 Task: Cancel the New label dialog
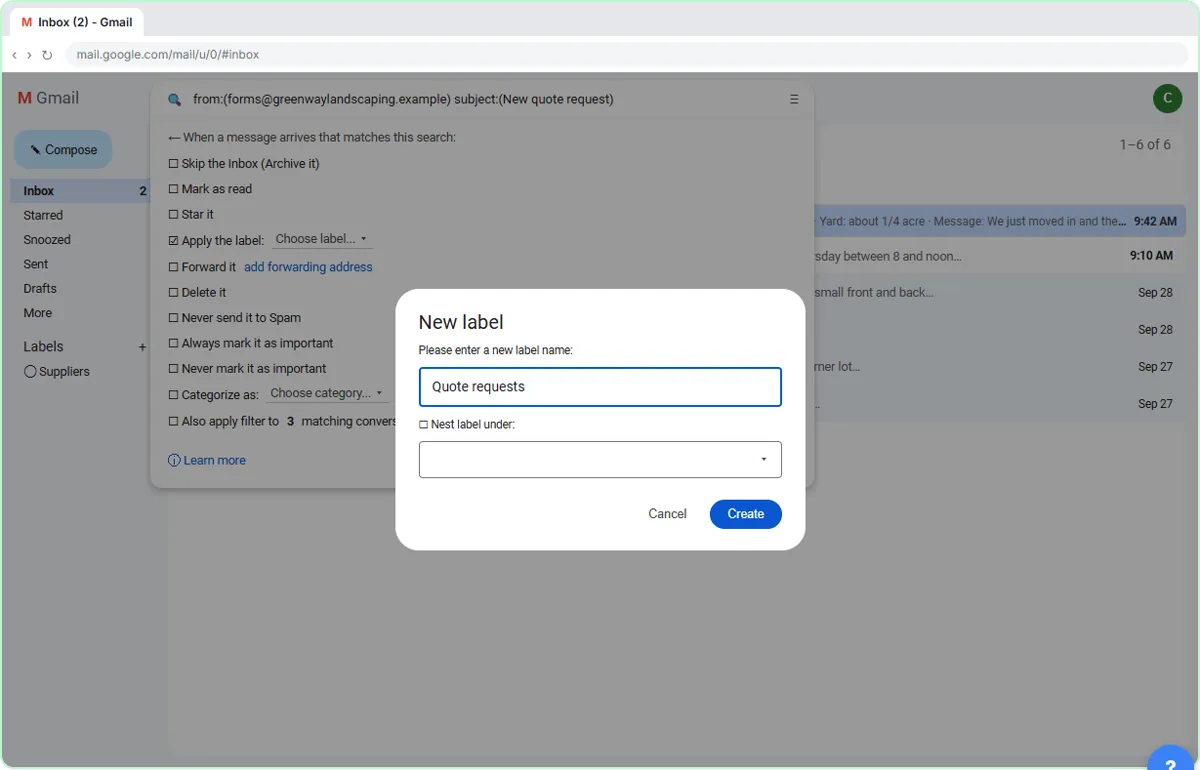coord(667,514)
